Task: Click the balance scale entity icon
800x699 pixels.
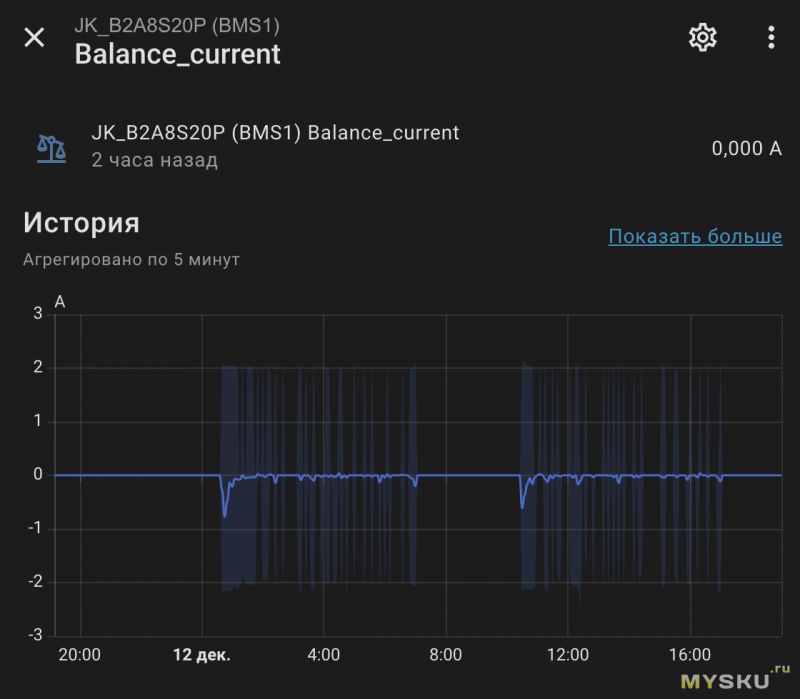Action: (x=51, y=147)
